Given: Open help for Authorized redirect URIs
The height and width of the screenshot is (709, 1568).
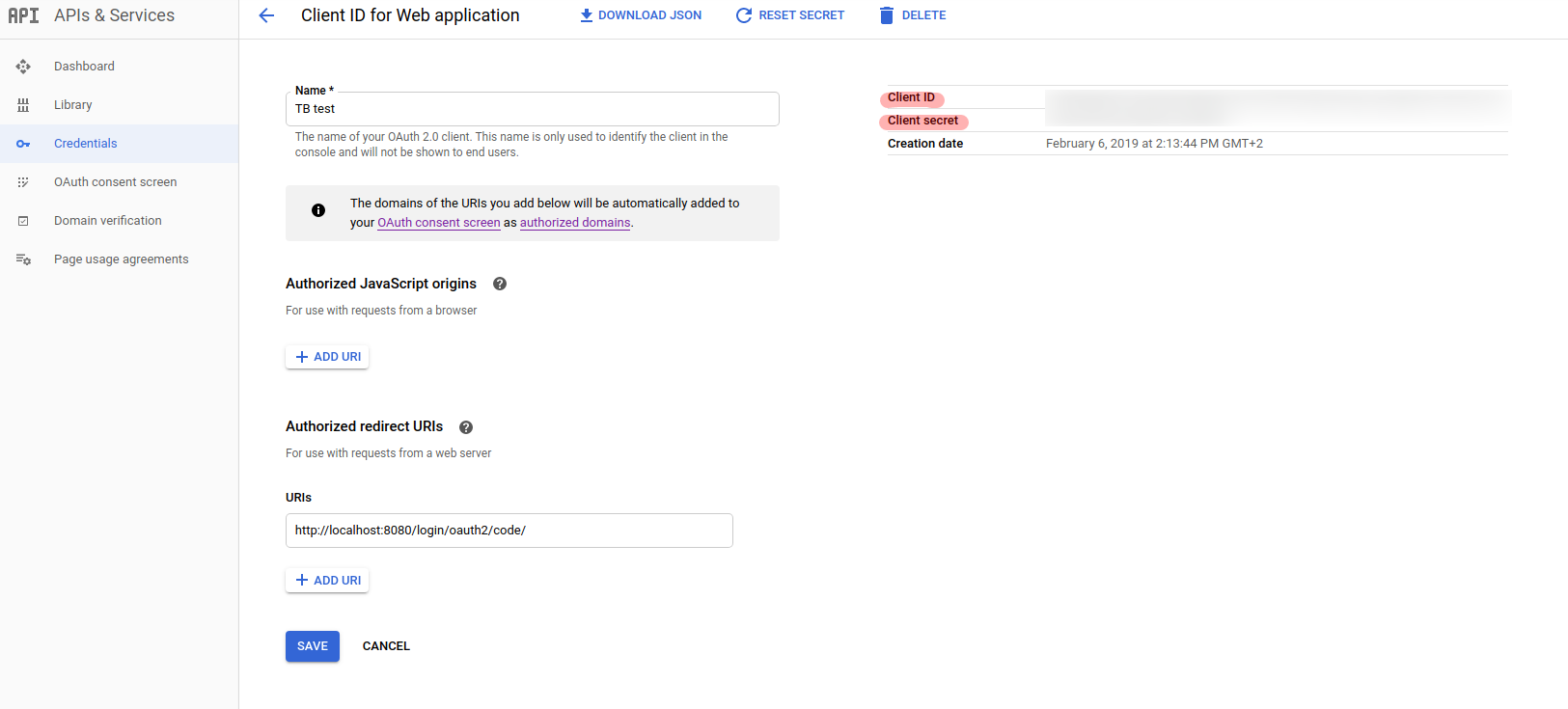Looking at the screenshot, I should [x=466, y=427].
